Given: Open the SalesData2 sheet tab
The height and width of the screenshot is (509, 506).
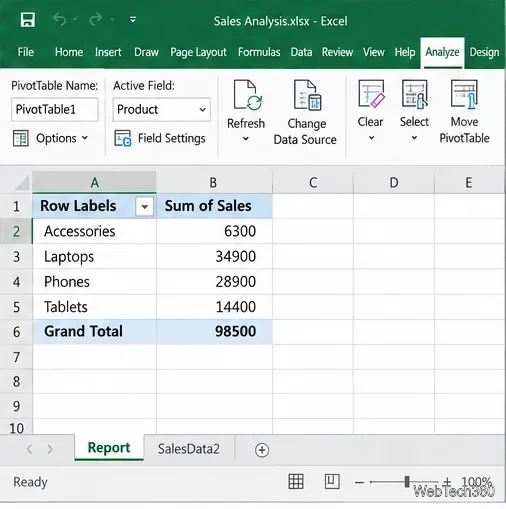Looking at the screenshot, I should (189, 449).
